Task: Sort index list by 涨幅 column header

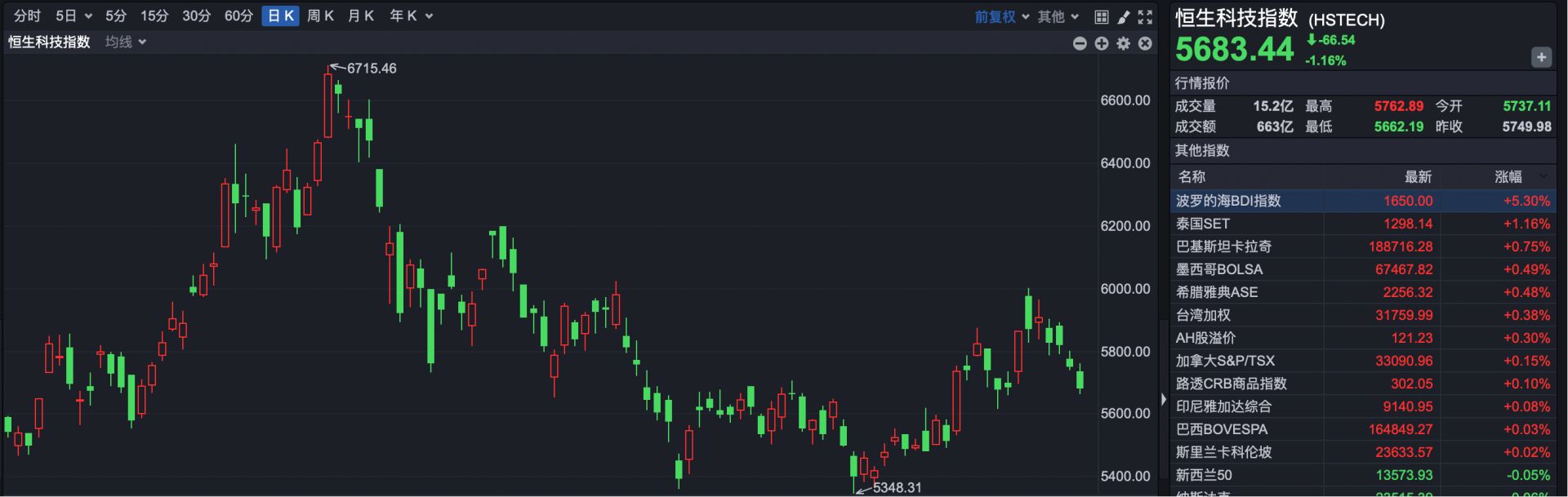Action: click(x=1508, y=176)
